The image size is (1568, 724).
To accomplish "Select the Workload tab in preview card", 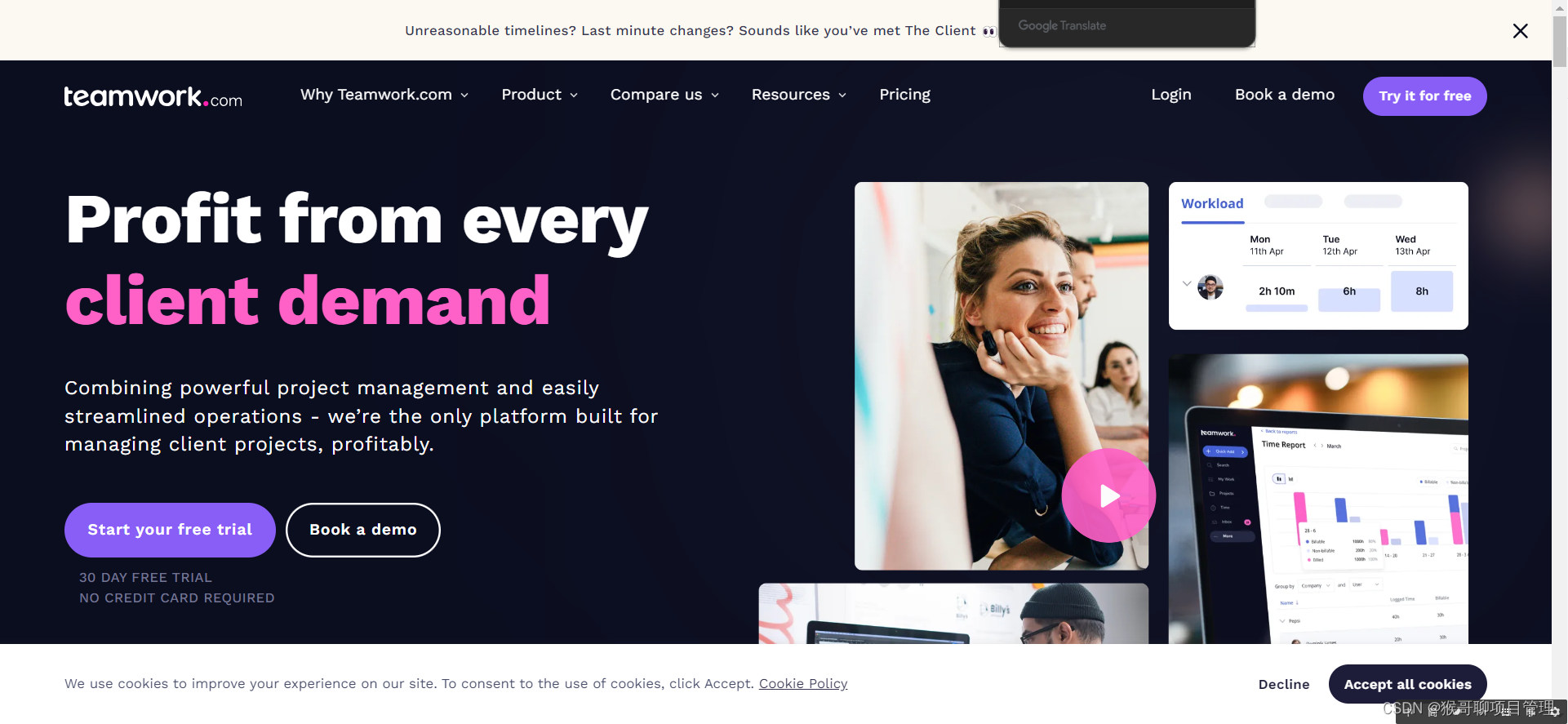I will click(1212, 204).
